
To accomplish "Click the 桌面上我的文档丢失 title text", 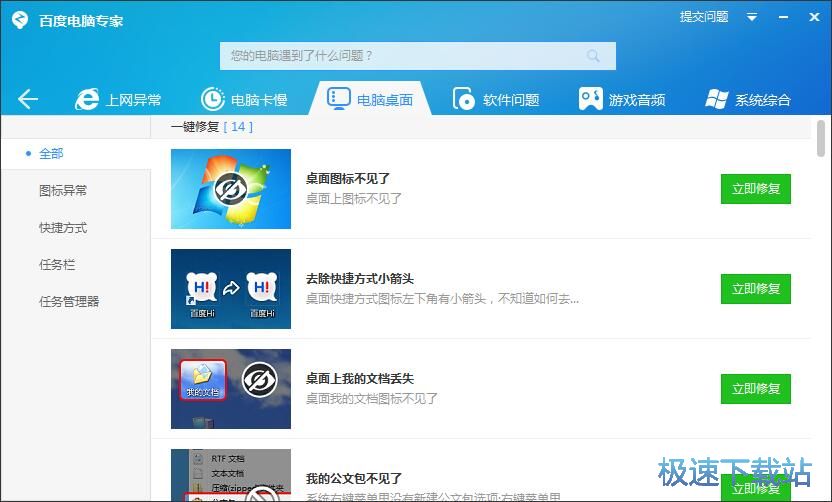I will tap(360, 379).
